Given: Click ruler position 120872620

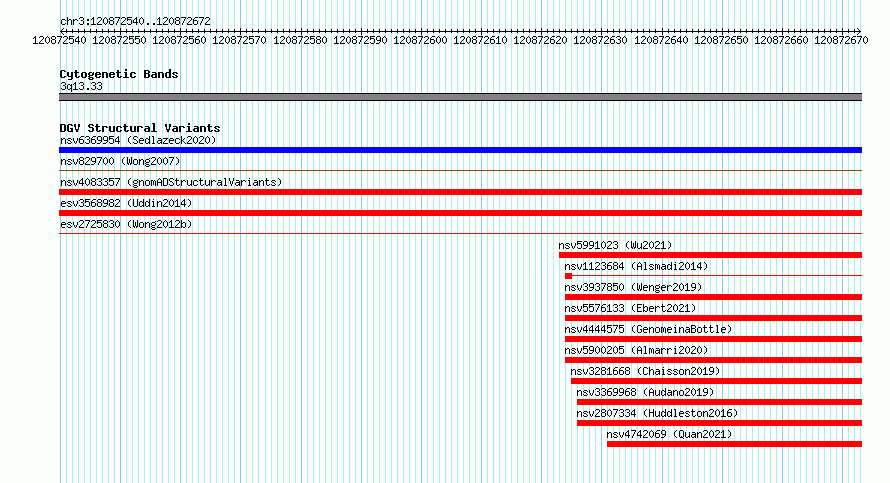Looking at the screenshot, I should click(540, 40).
